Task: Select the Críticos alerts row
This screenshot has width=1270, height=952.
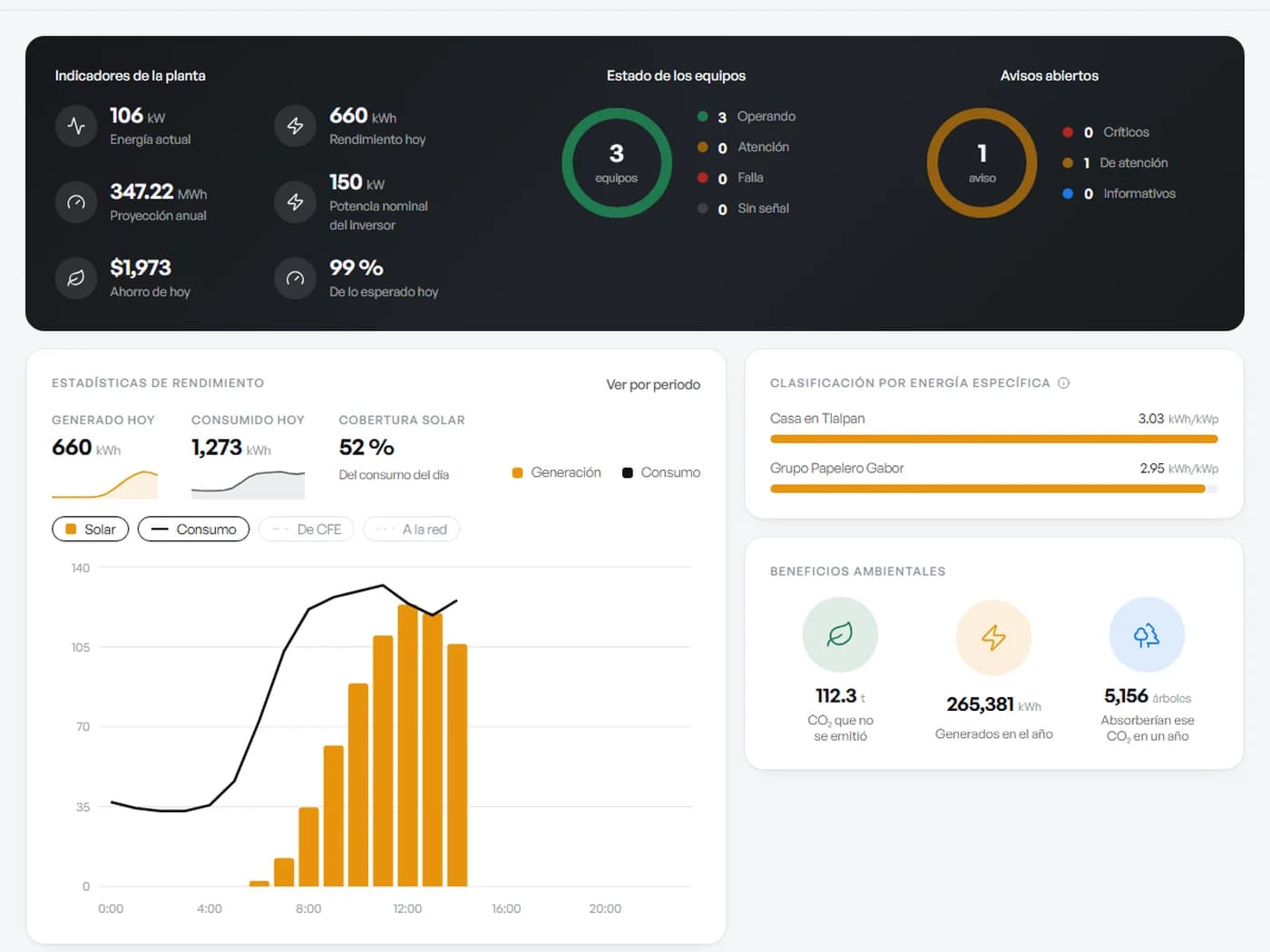Action: 1106,132
